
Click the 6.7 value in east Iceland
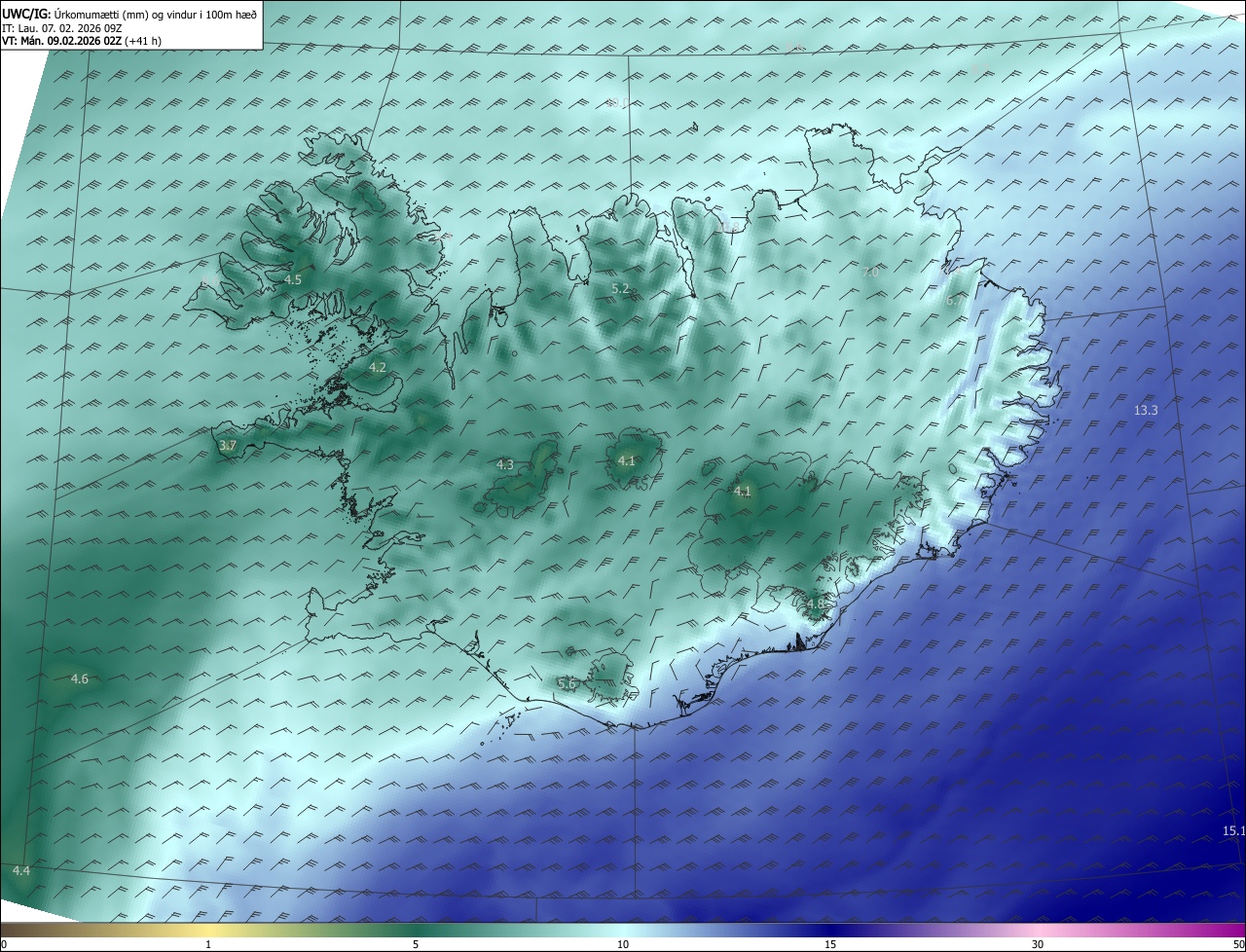[x=954, y=301]
